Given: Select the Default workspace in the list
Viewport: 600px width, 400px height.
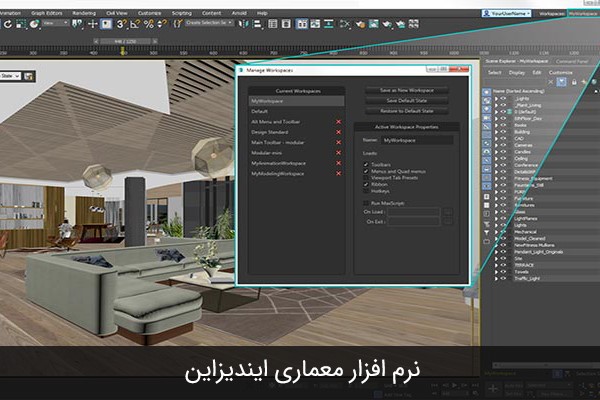Looking at the screenshot, I should (x=296, y=111).
